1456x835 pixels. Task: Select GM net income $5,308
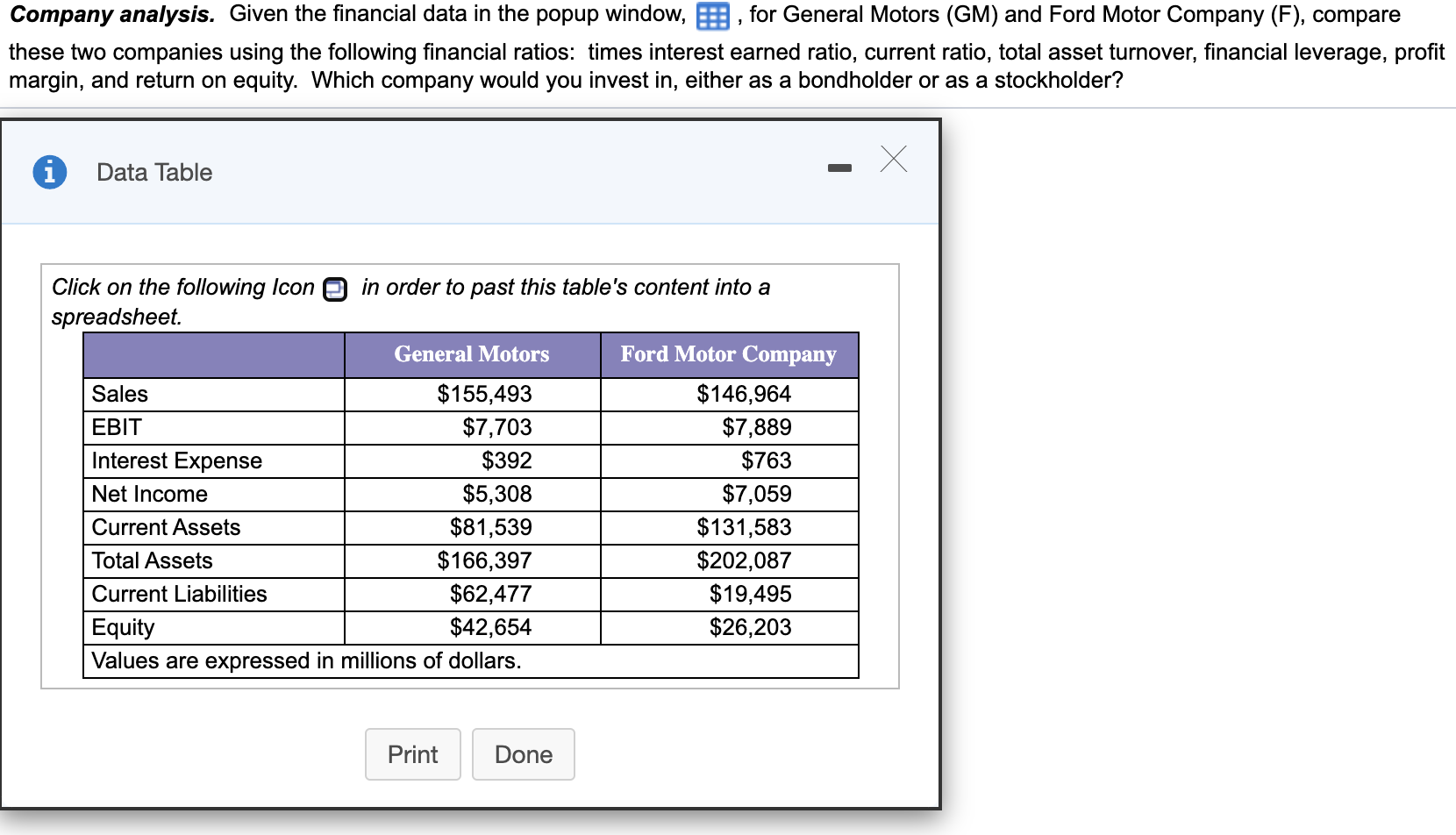pos(497,494)
